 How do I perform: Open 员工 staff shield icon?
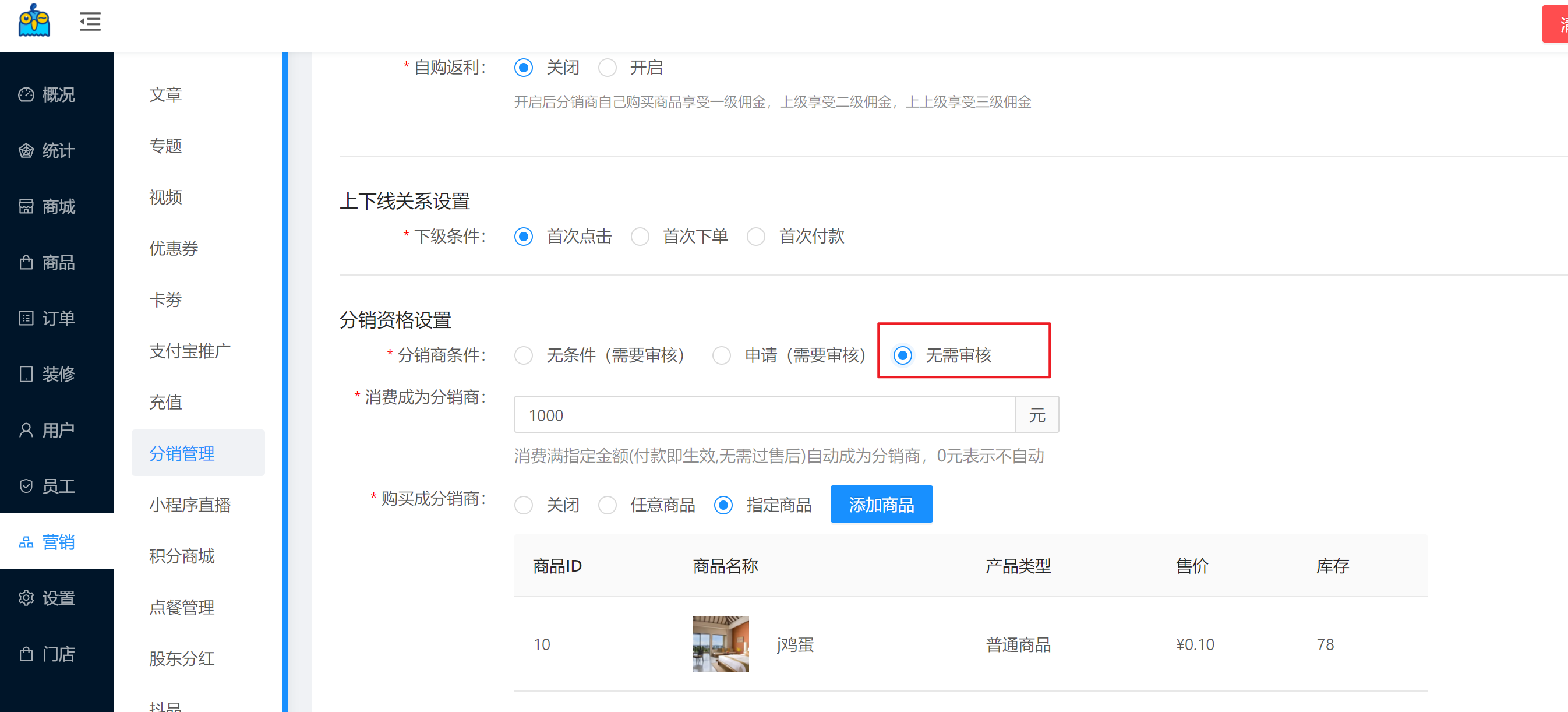(26, 486)
